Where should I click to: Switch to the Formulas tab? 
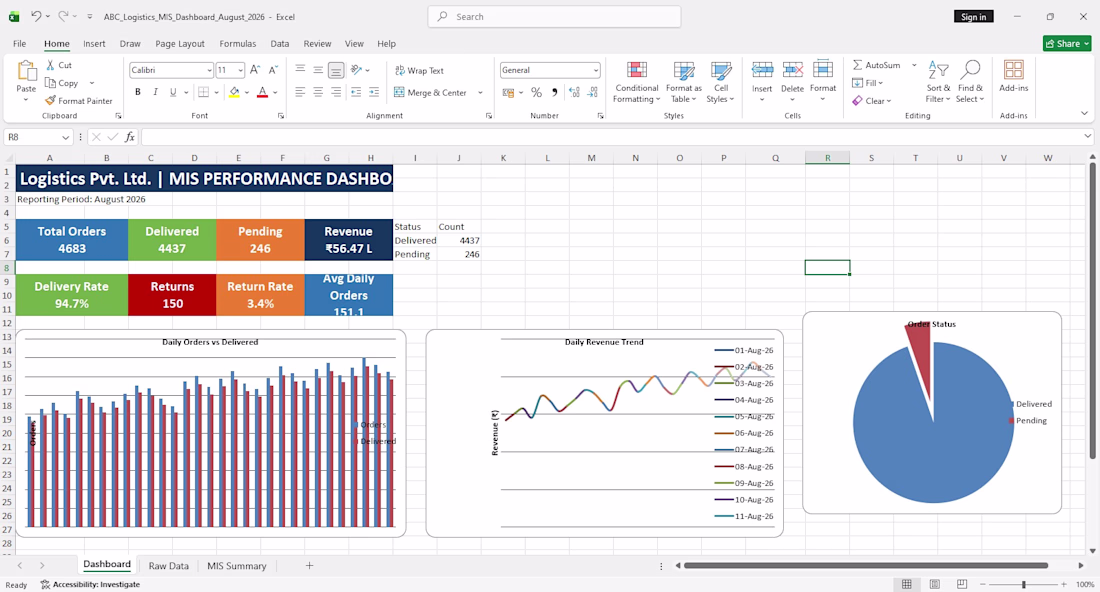pos(238,43)
